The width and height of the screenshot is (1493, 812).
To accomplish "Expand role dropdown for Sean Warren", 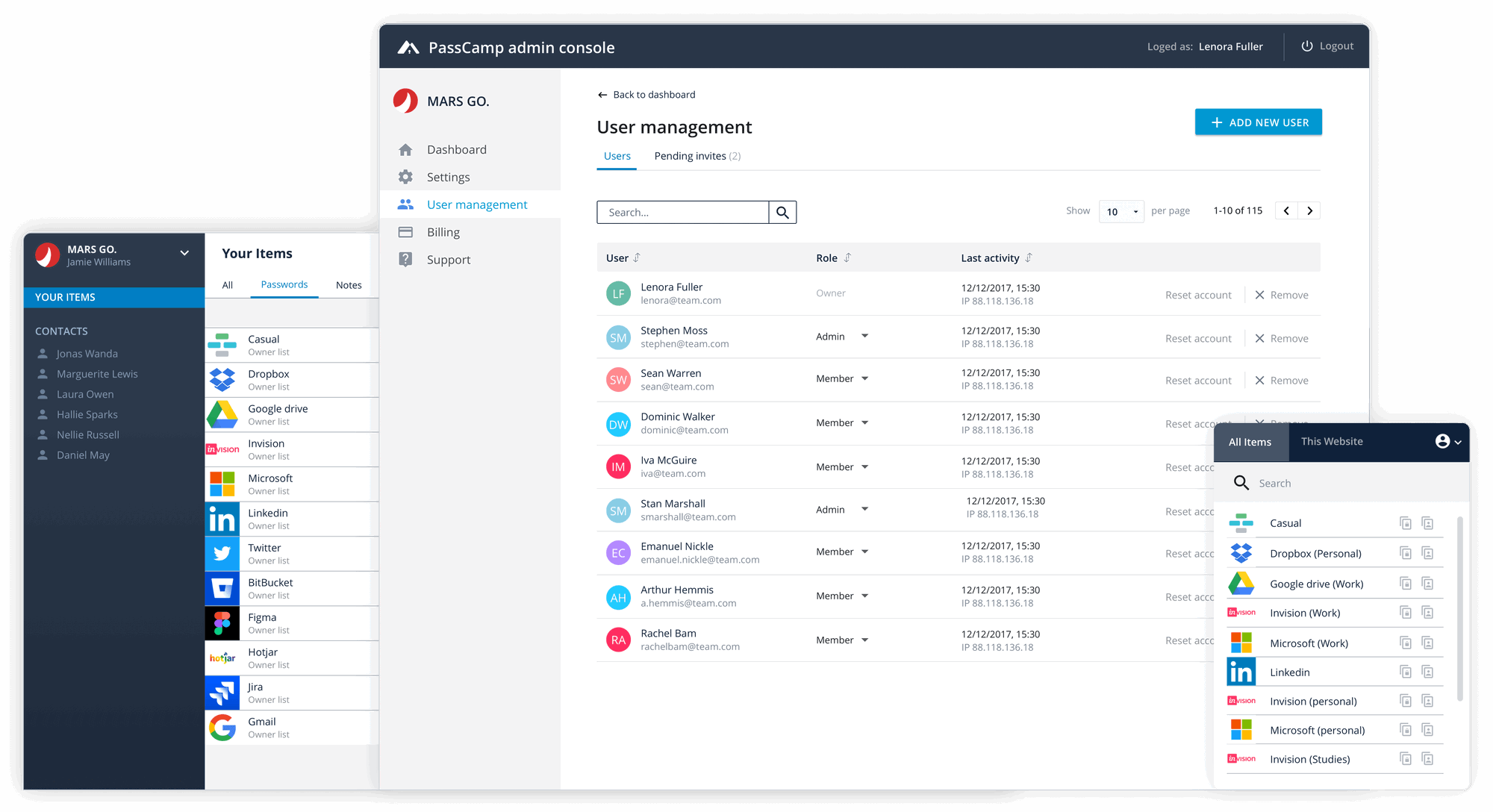I will [862, 380].
